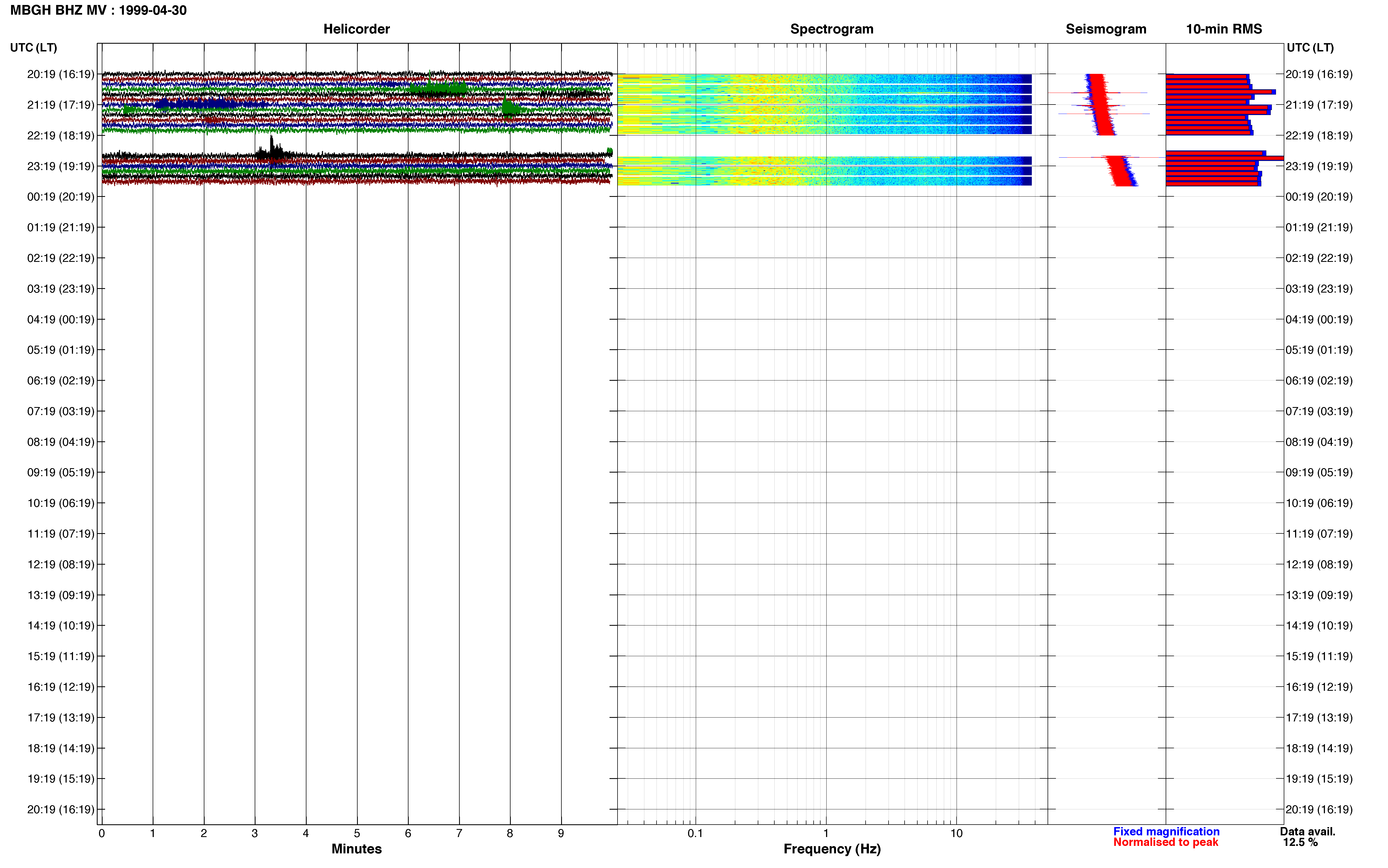Click the Normalised to peak legend text

coord(1165,842)
